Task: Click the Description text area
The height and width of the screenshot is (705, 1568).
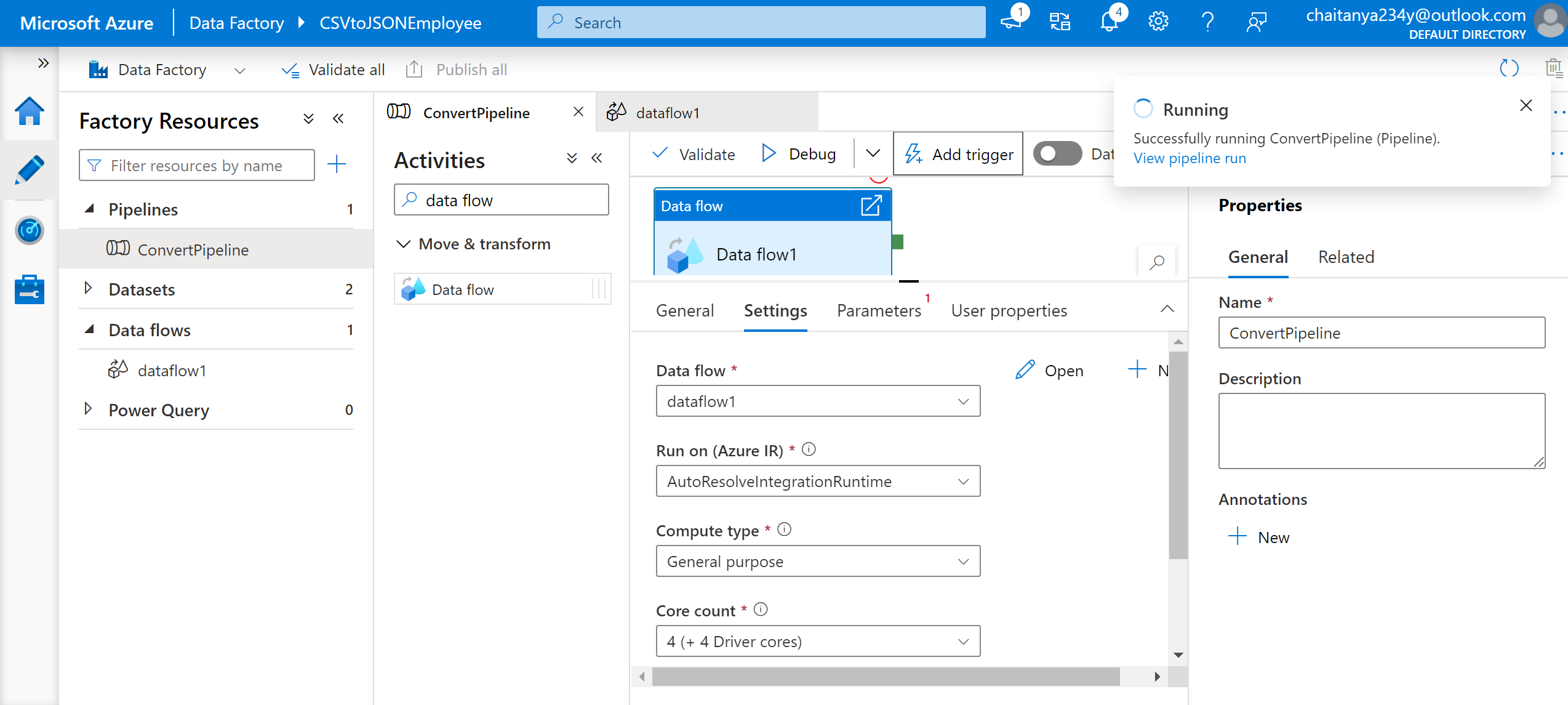Action: tap(1382, 431)
